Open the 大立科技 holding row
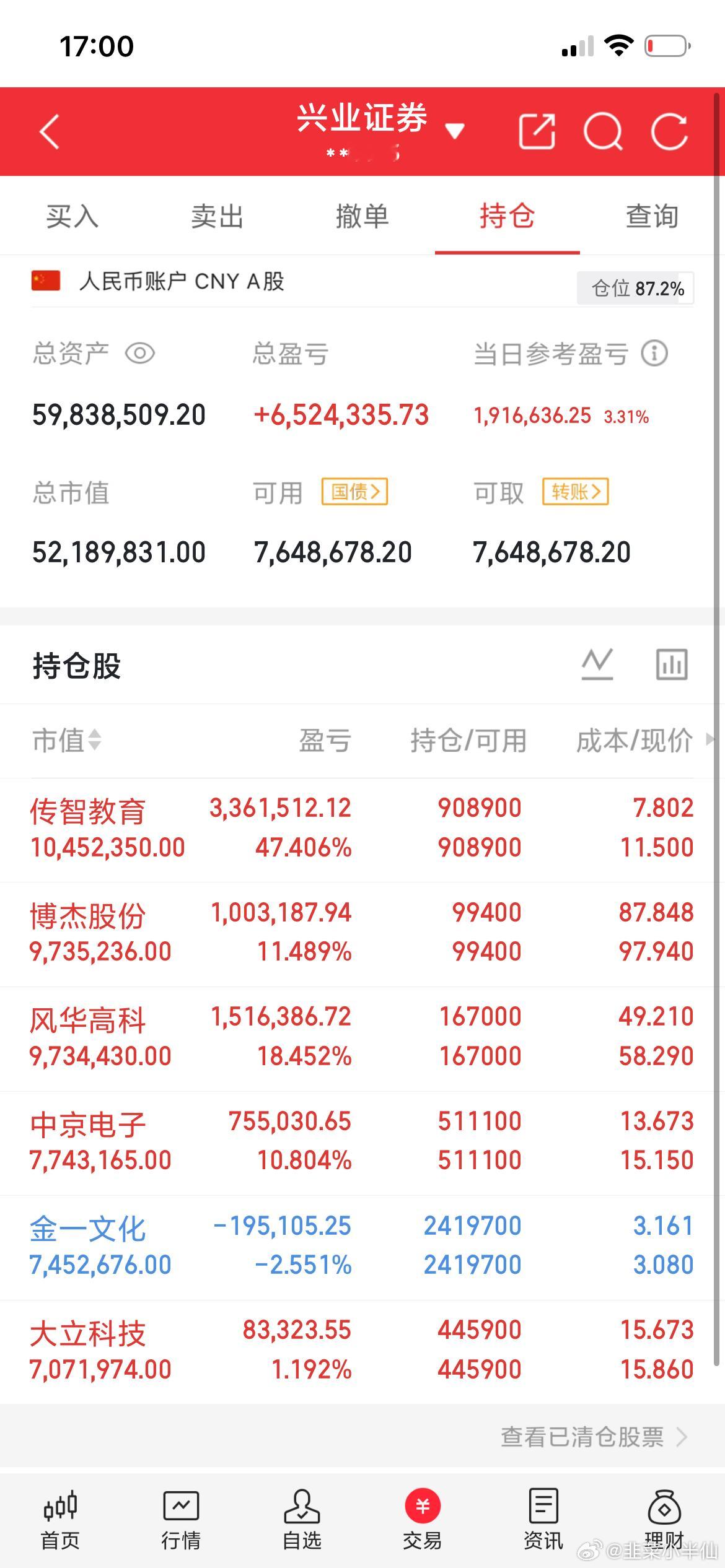Image resolution: width=725 pixels, height=1568 pixels. pos(362,1352)
